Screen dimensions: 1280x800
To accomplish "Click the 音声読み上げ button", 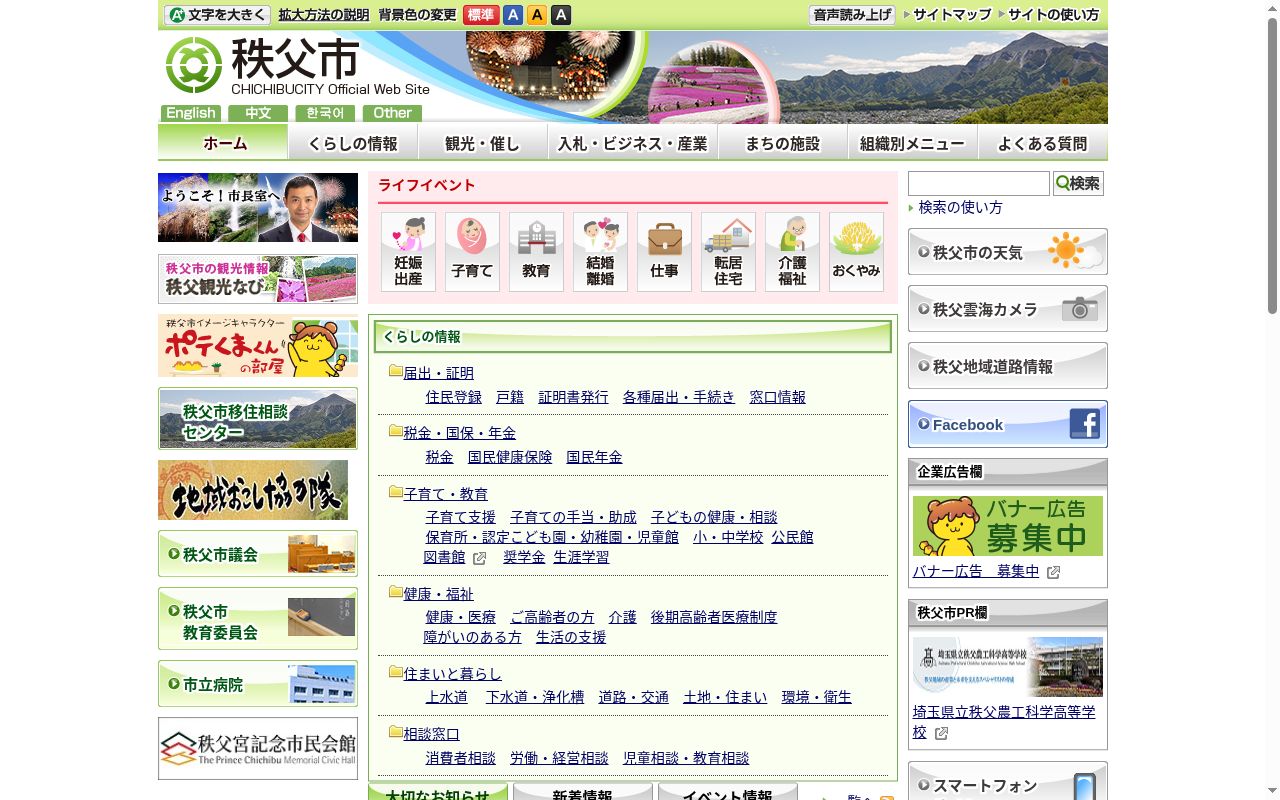I will coord(852,15).
